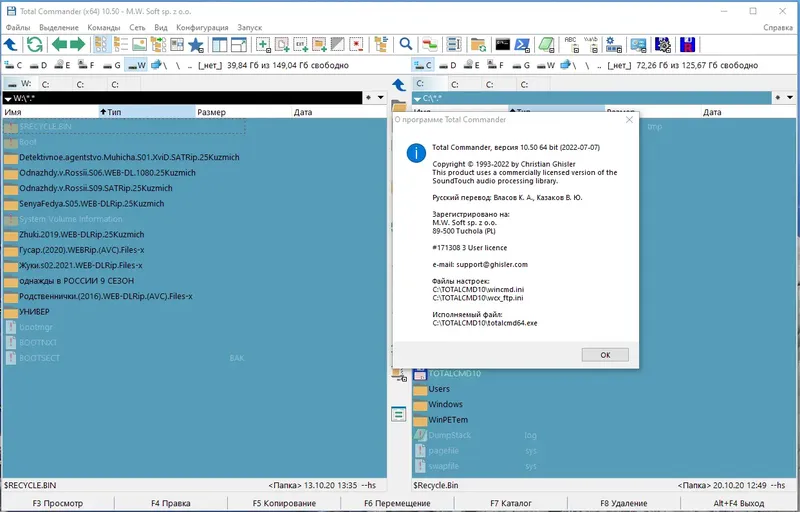
Task: Unselect files with red minus icon
Action: tap(357, 45)
